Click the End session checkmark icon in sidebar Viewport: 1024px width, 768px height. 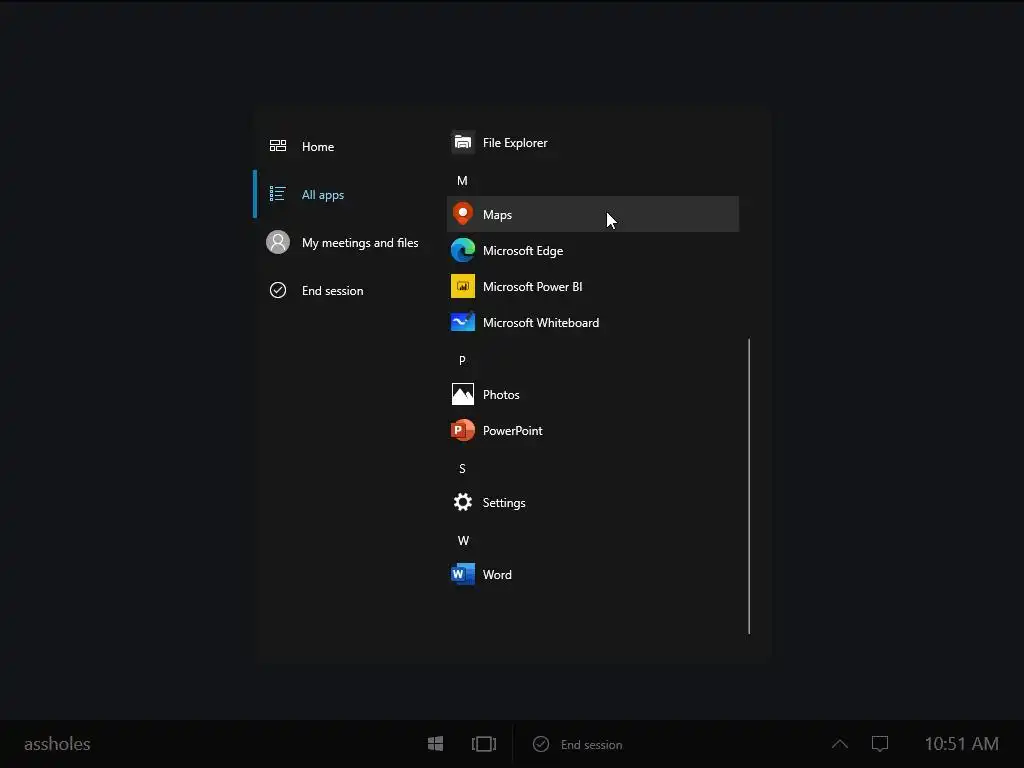pyautogui.click(x=278, y=290)
